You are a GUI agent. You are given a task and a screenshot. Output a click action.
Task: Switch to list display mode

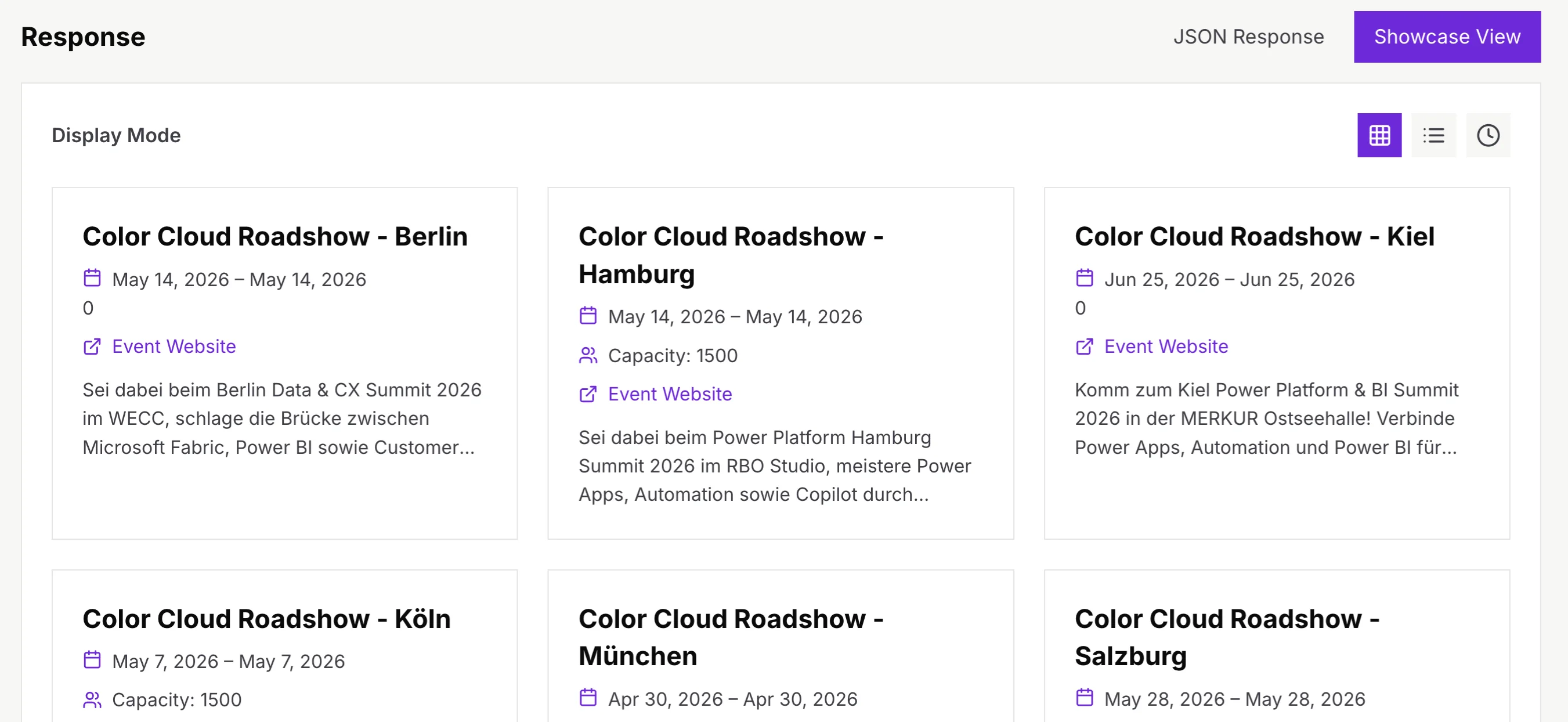coord(1433,135)
